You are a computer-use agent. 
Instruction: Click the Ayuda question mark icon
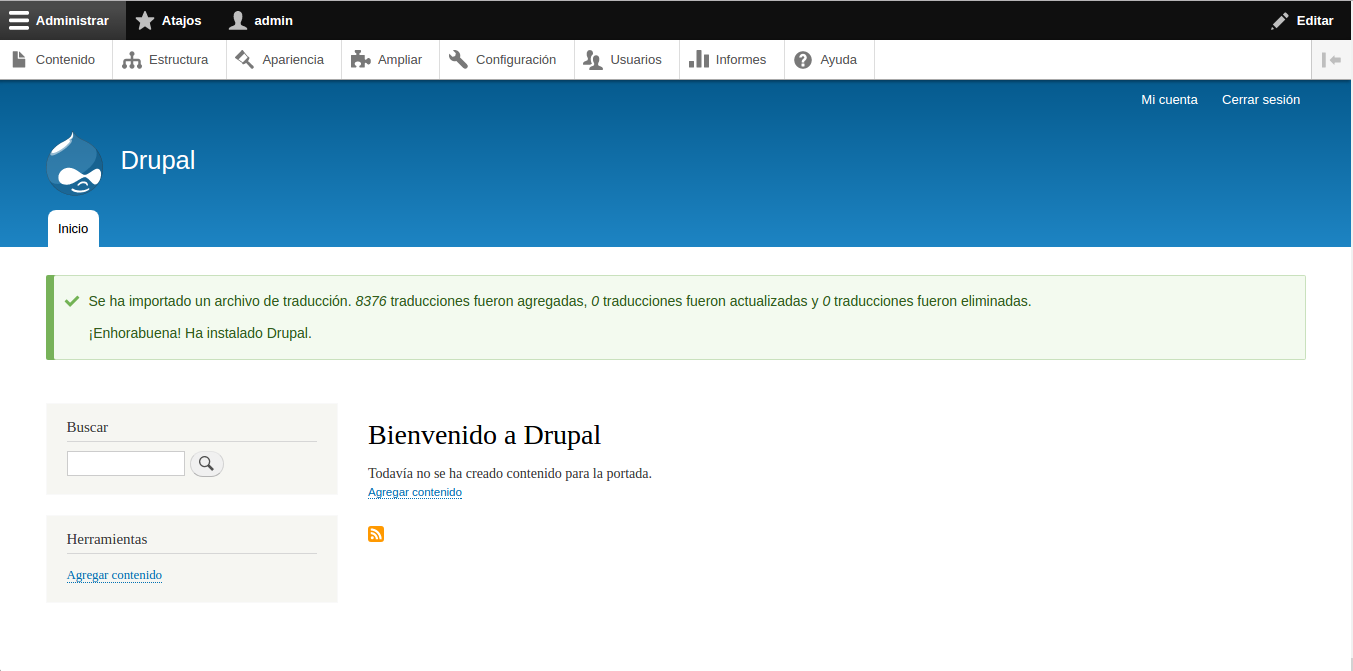point(803,60)
